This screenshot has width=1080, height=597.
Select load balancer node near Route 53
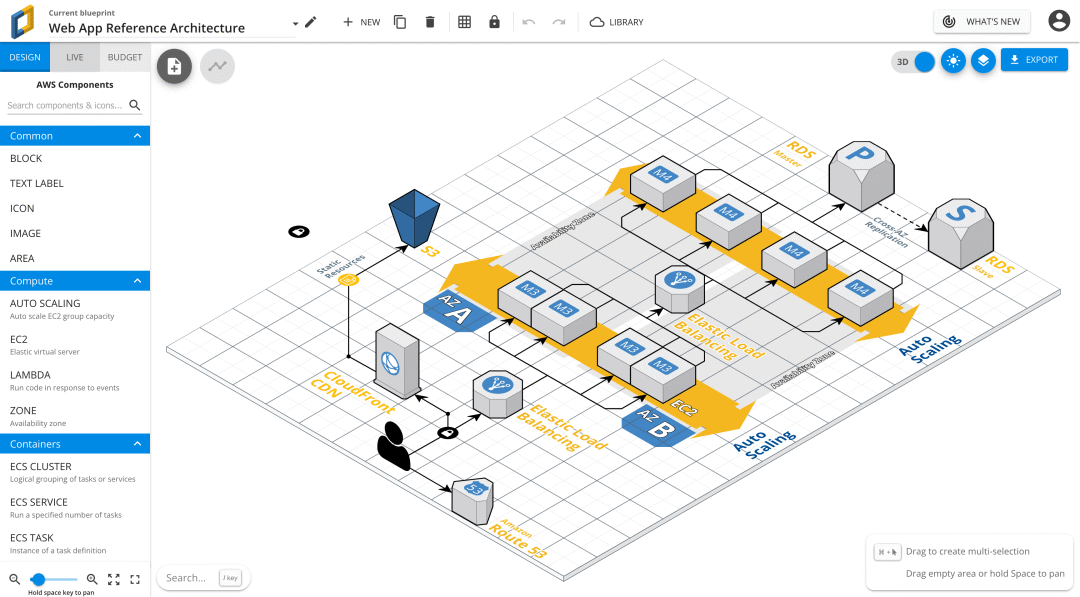click(497, 395)
